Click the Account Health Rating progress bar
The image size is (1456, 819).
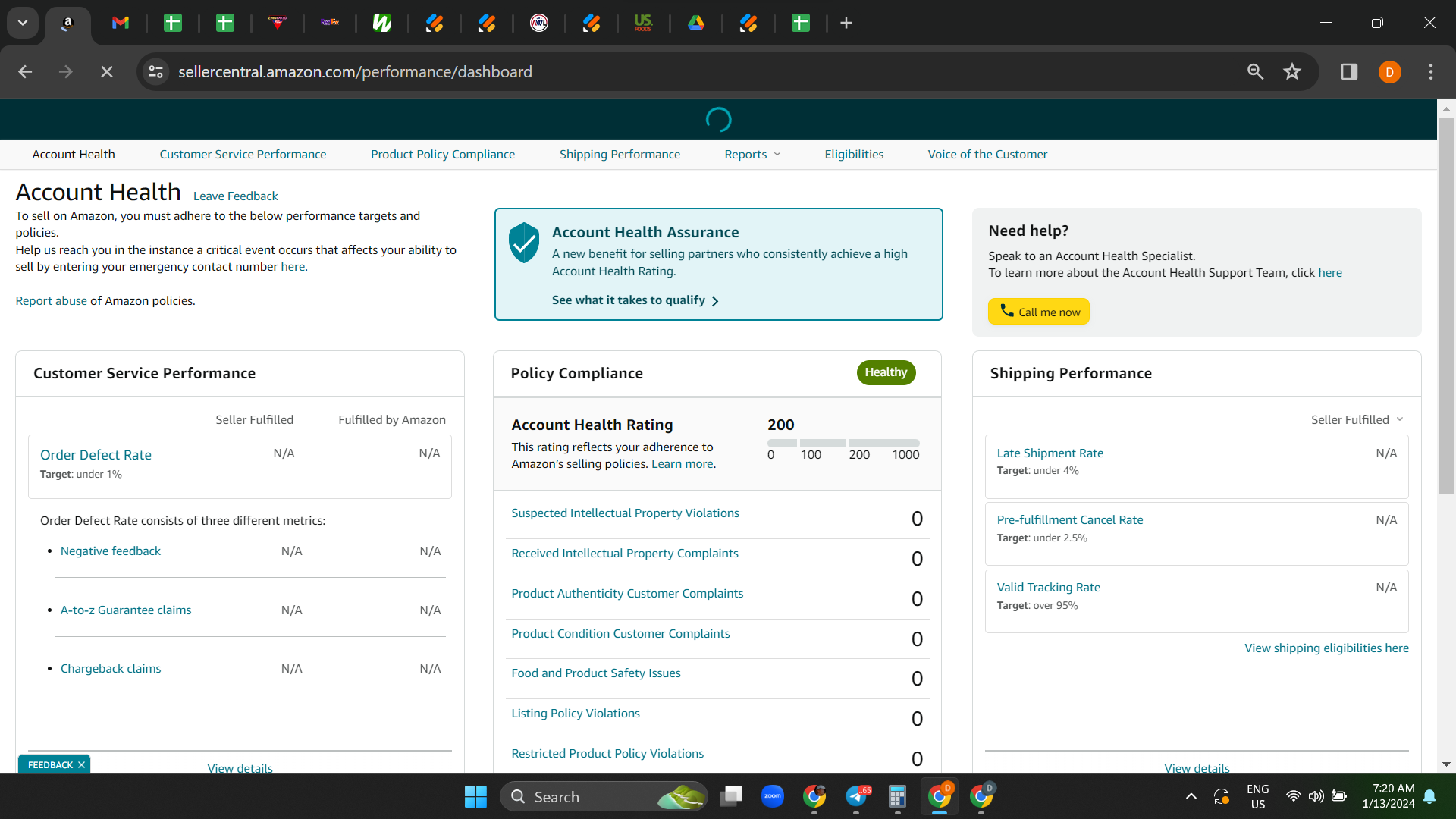point(843,443)
